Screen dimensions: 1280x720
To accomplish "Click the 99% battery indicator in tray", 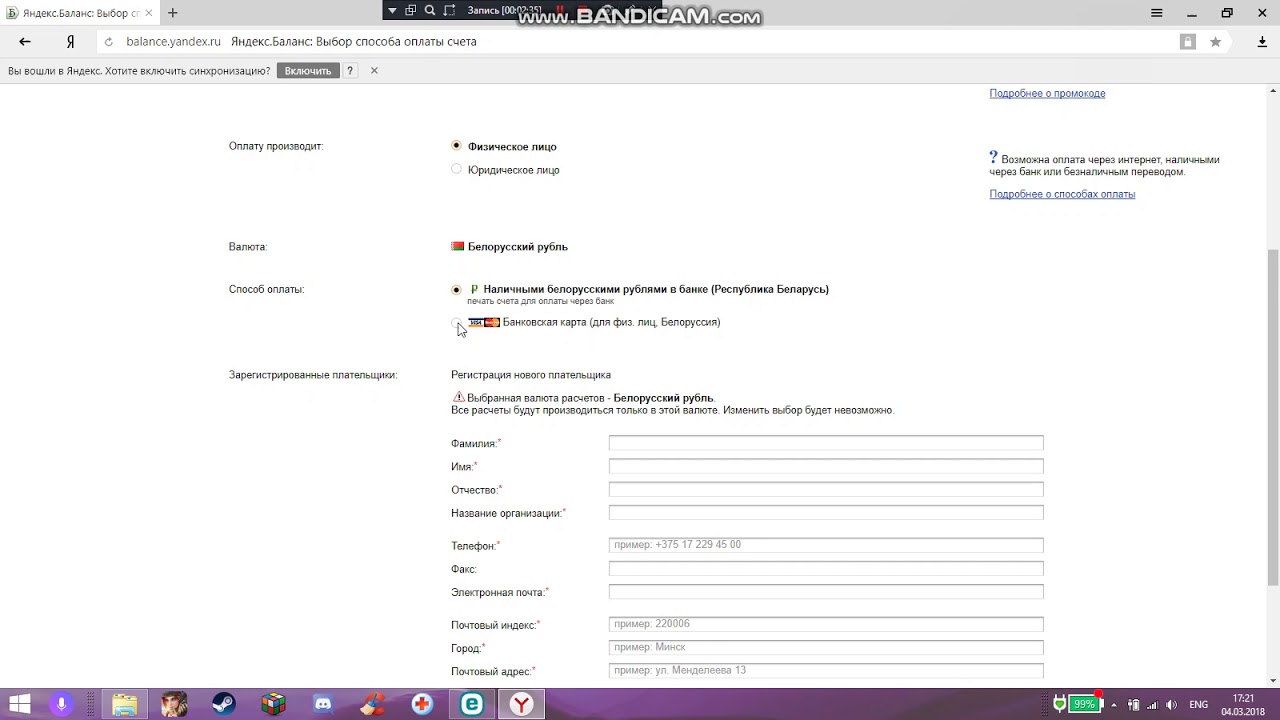I will point(1083,704).
